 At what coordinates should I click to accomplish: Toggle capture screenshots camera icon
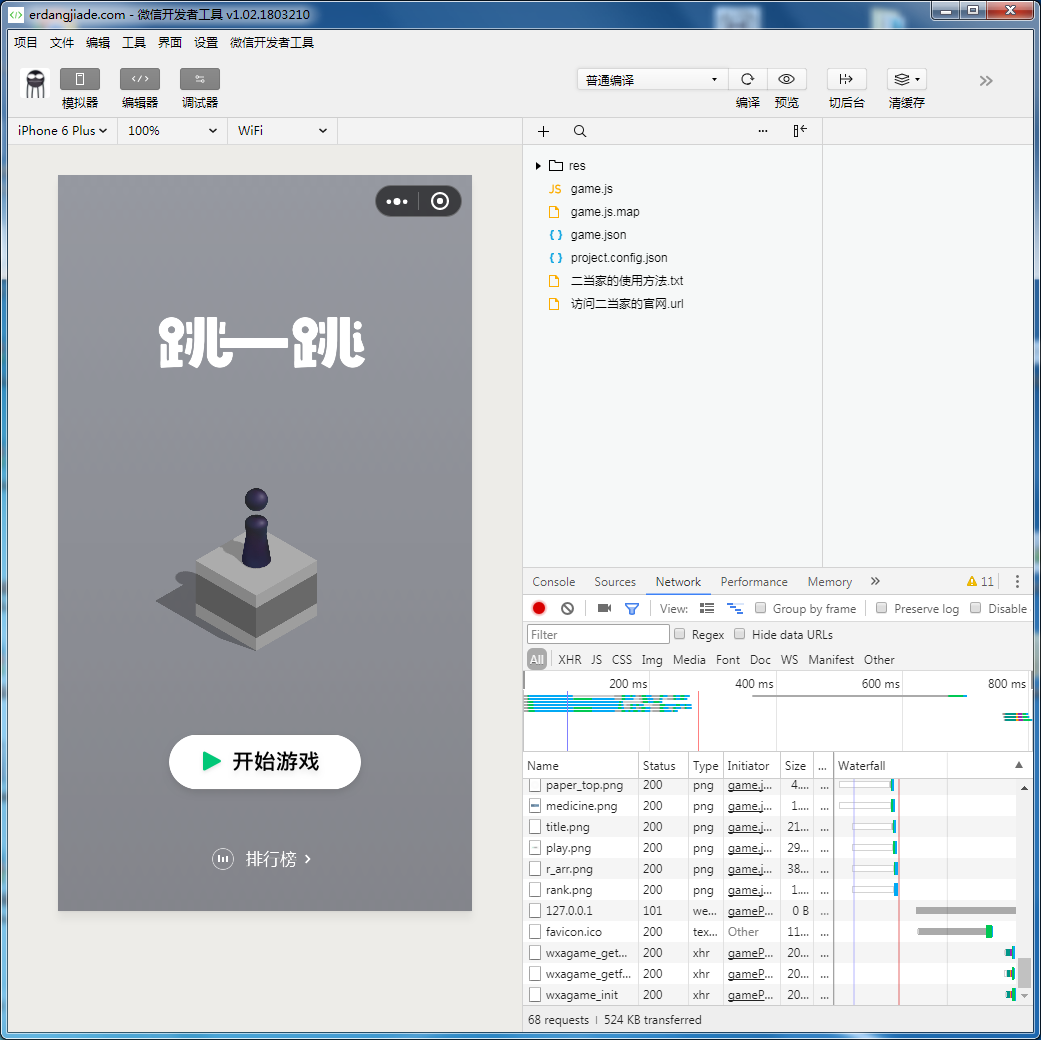(604, 608)
